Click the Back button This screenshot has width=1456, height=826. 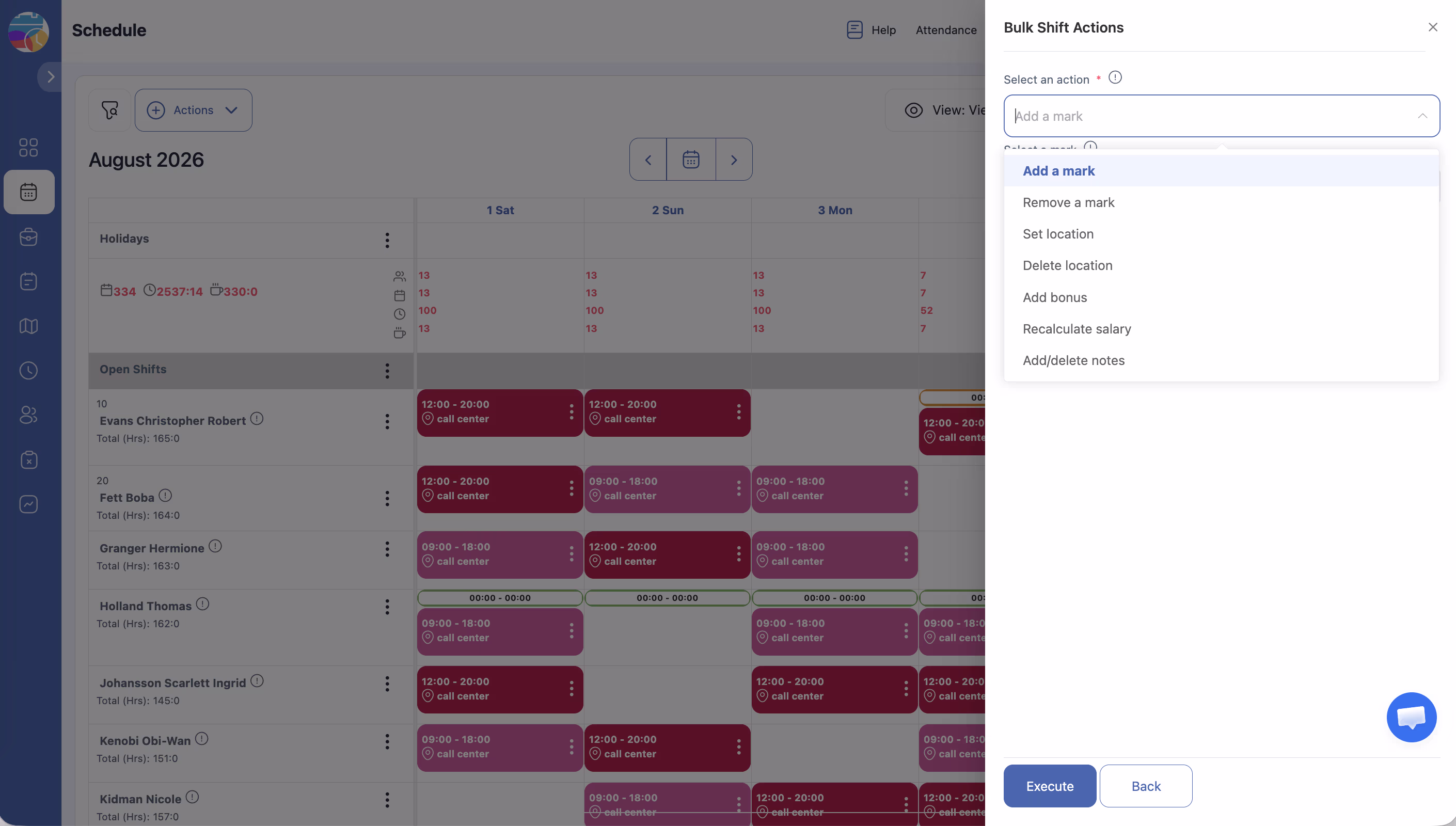1145,786
